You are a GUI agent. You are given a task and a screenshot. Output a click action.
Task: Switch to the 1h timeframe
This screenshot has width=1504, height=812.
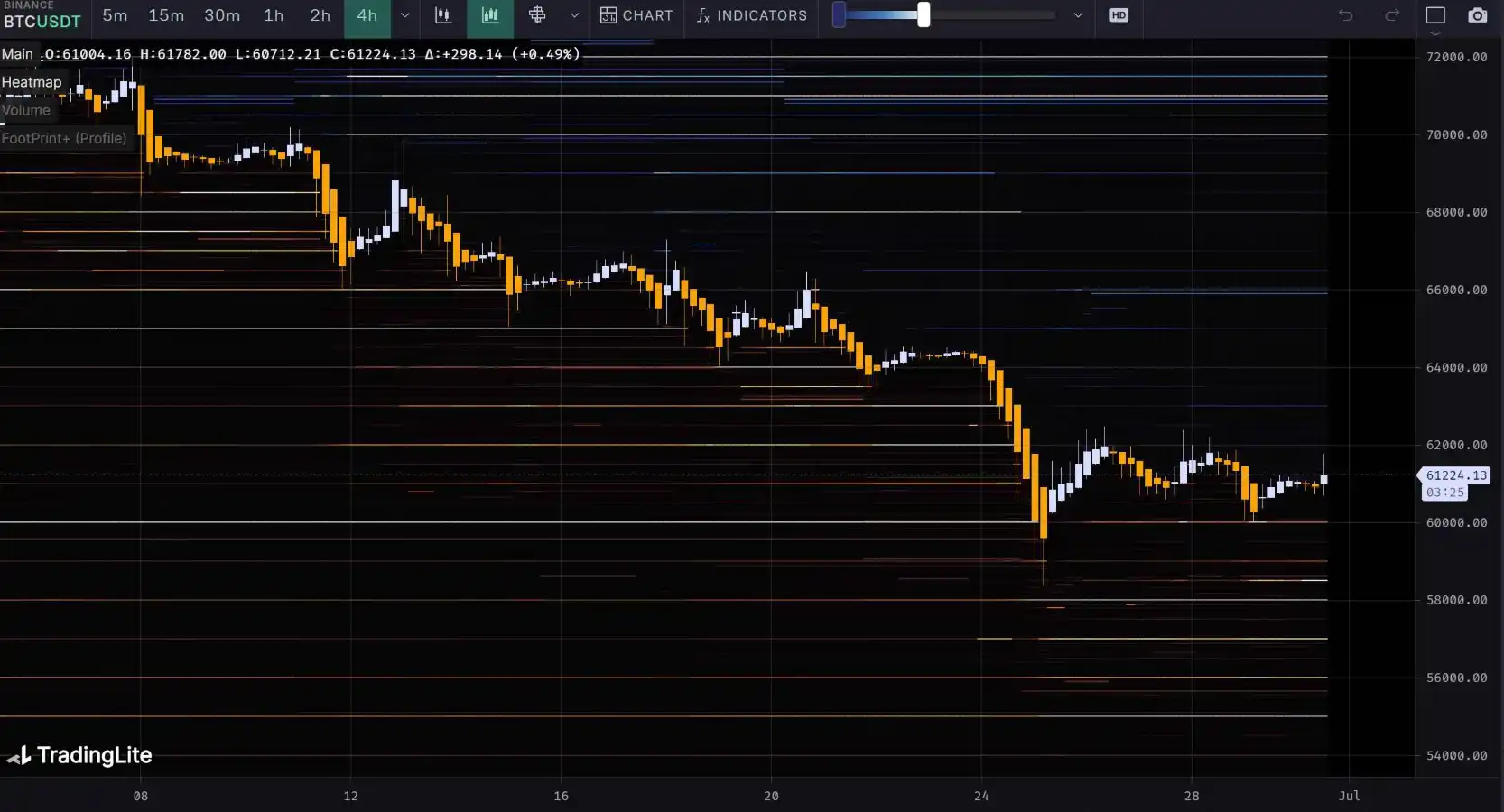pyautogui.click(x=274, y=15)
